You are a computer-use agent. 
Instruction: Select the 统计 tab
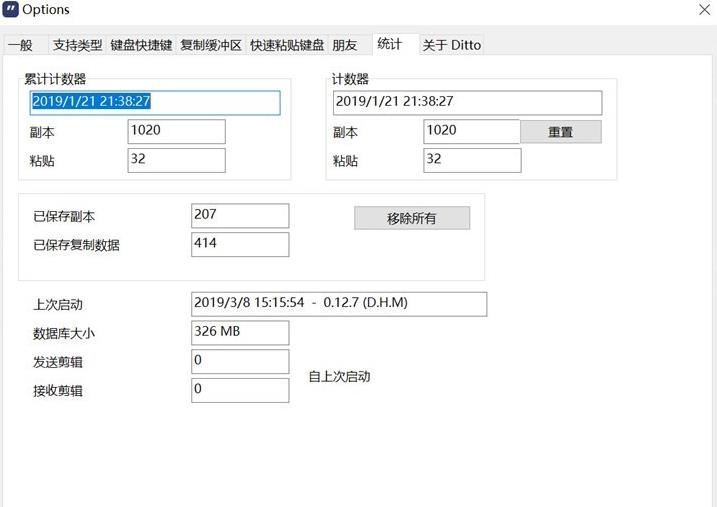point(395,44)
